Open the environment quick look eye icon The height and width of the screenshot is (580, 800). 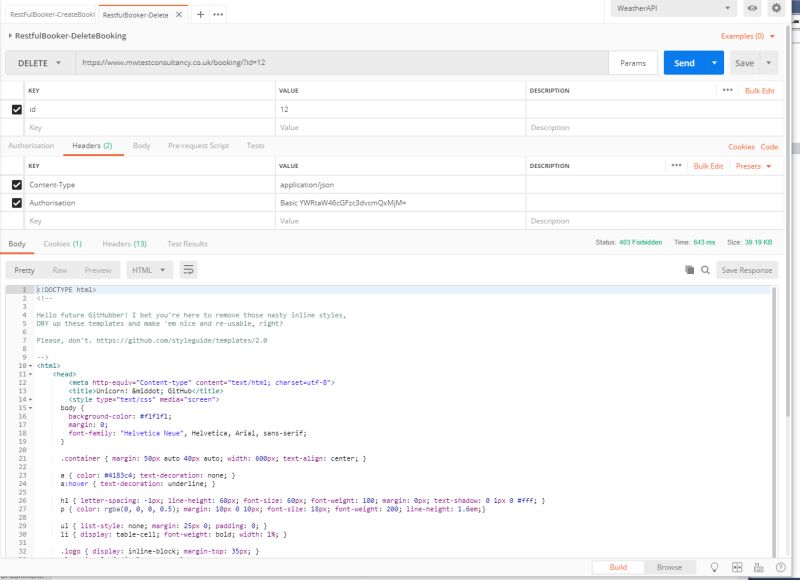point(752,8)
